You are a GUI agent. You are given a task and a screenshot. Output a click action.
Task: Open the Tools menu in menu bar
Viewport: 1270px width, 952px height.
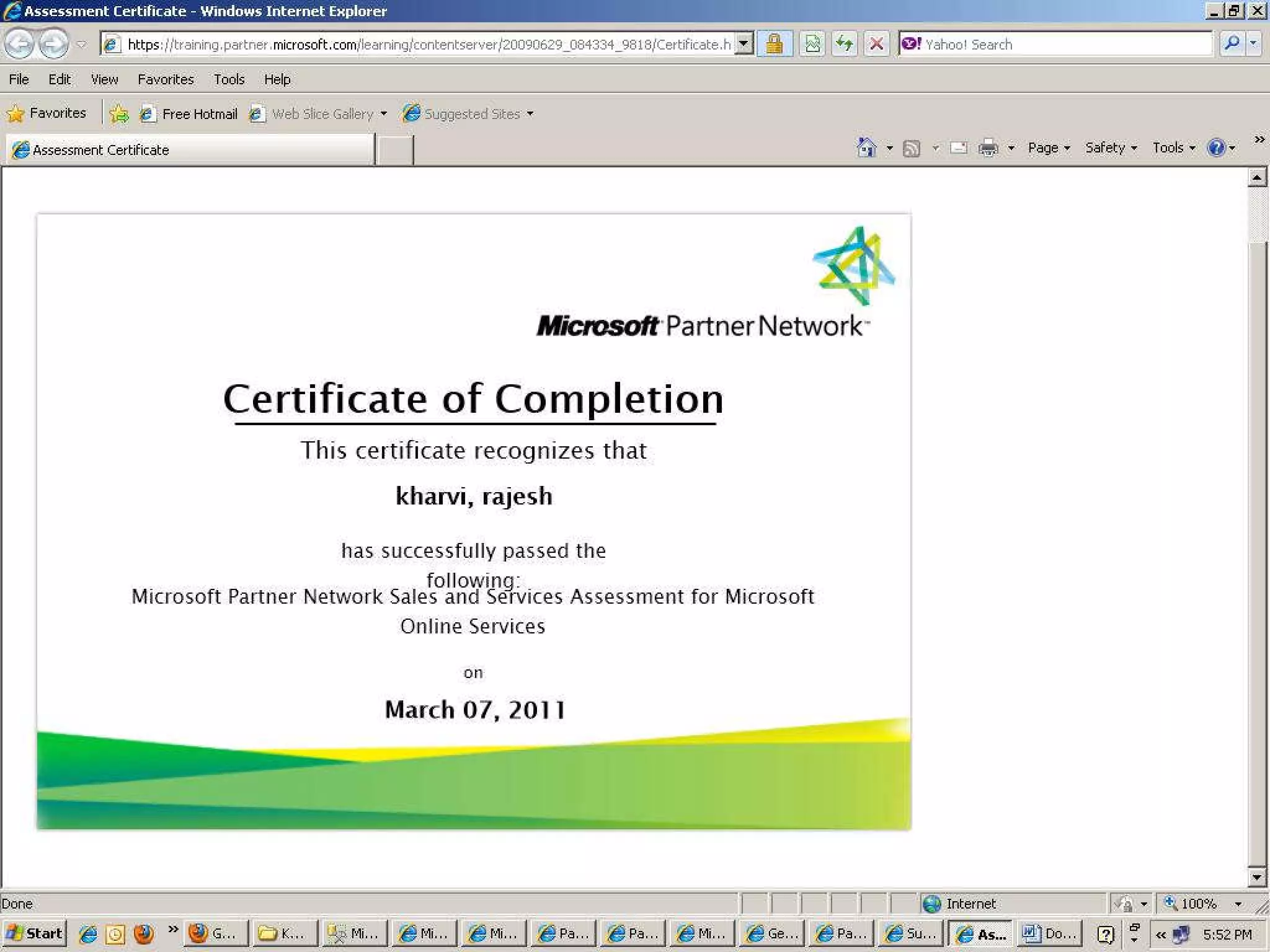pyautogui.click(x=229, y=79)
